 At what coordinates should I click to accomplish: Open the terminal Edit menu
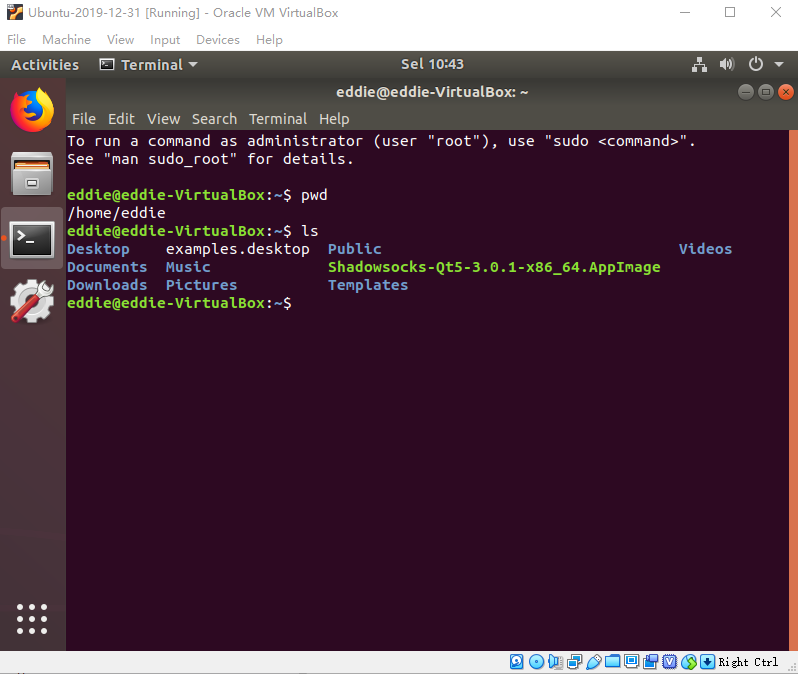point(121,119)
